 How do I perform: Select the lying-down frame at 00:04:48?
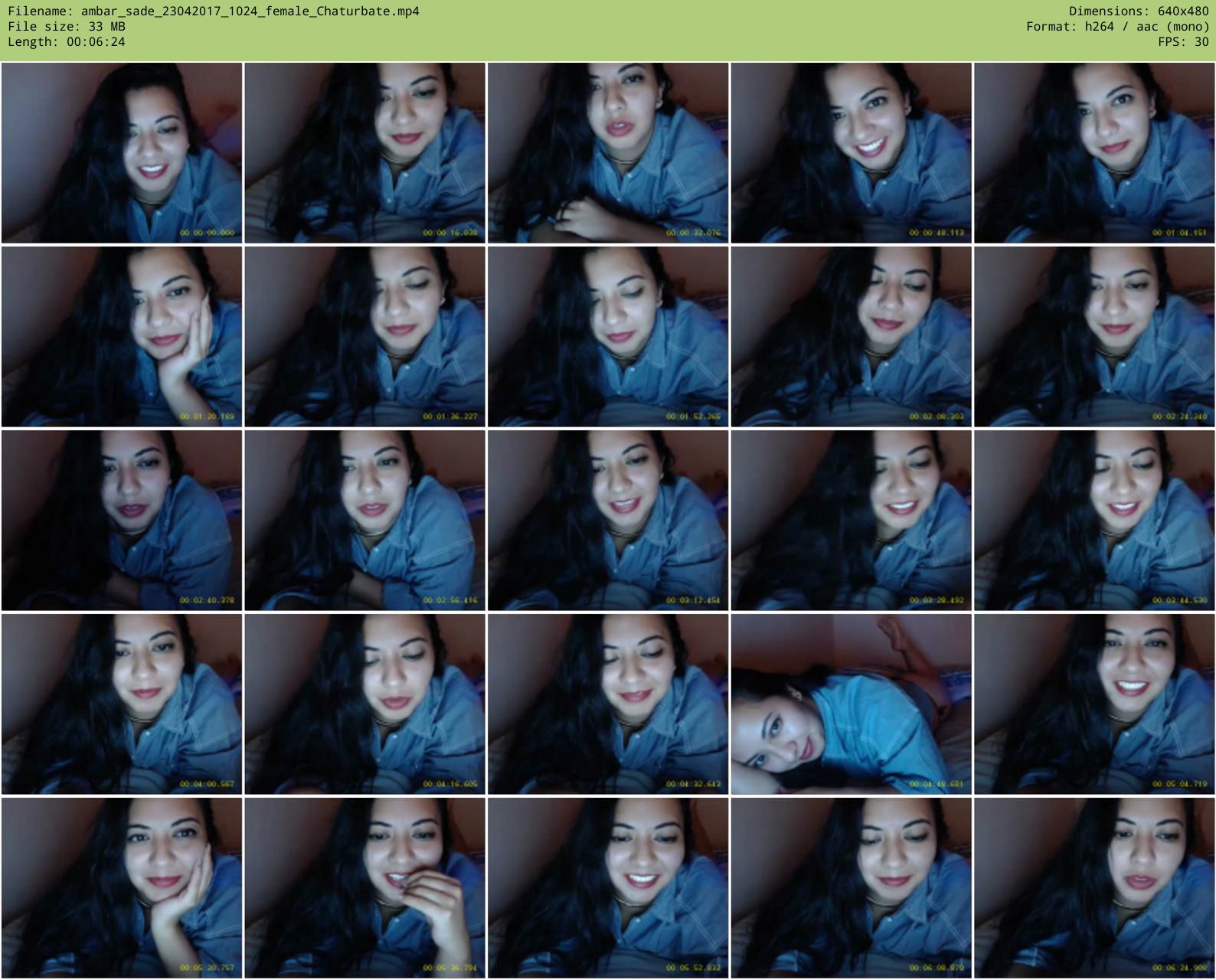click(x=851, y=704)
